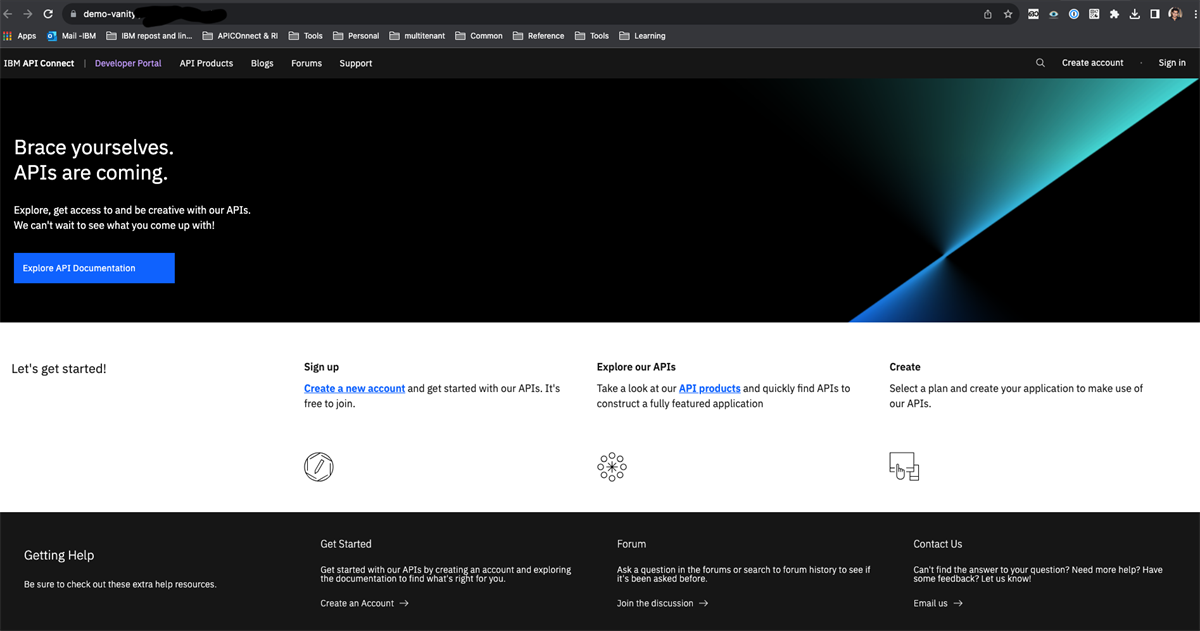
Task: Expand the APIConnect & RI bookmark folder
Action: click(240, 35)
